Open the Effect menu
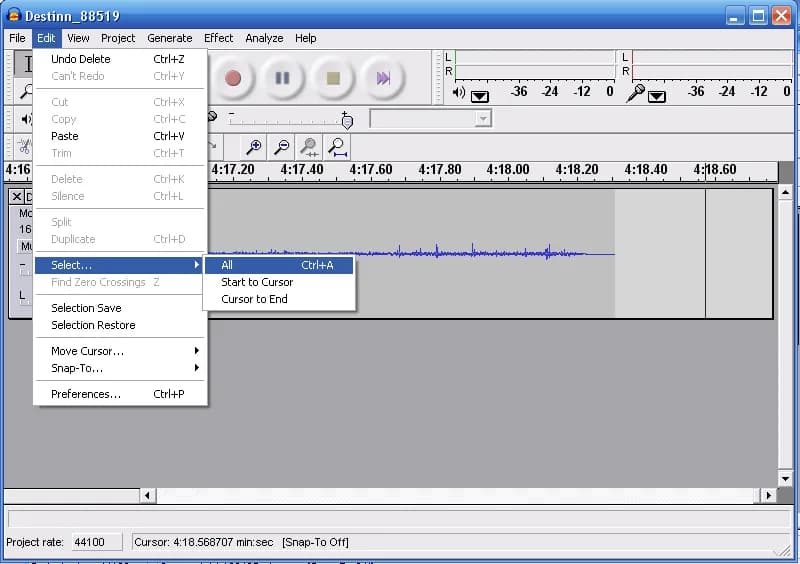This screenshot has width=800, height=564. click(218, 38)
